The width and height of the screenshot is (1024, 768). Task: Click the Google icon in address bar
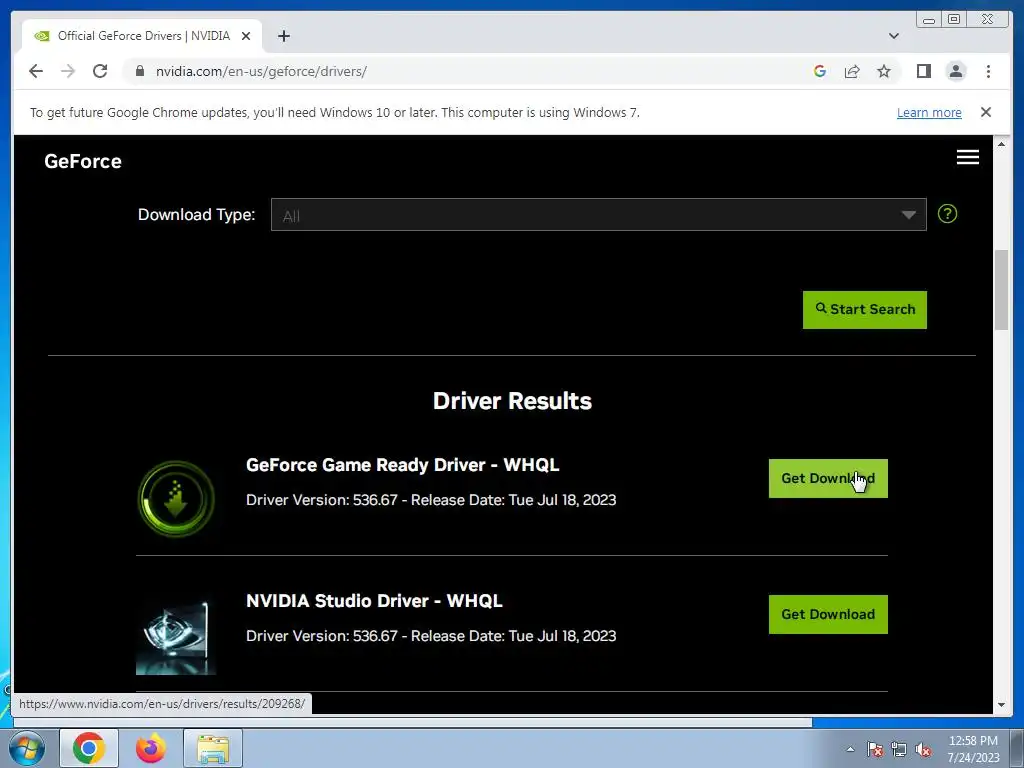pos(820,71)
